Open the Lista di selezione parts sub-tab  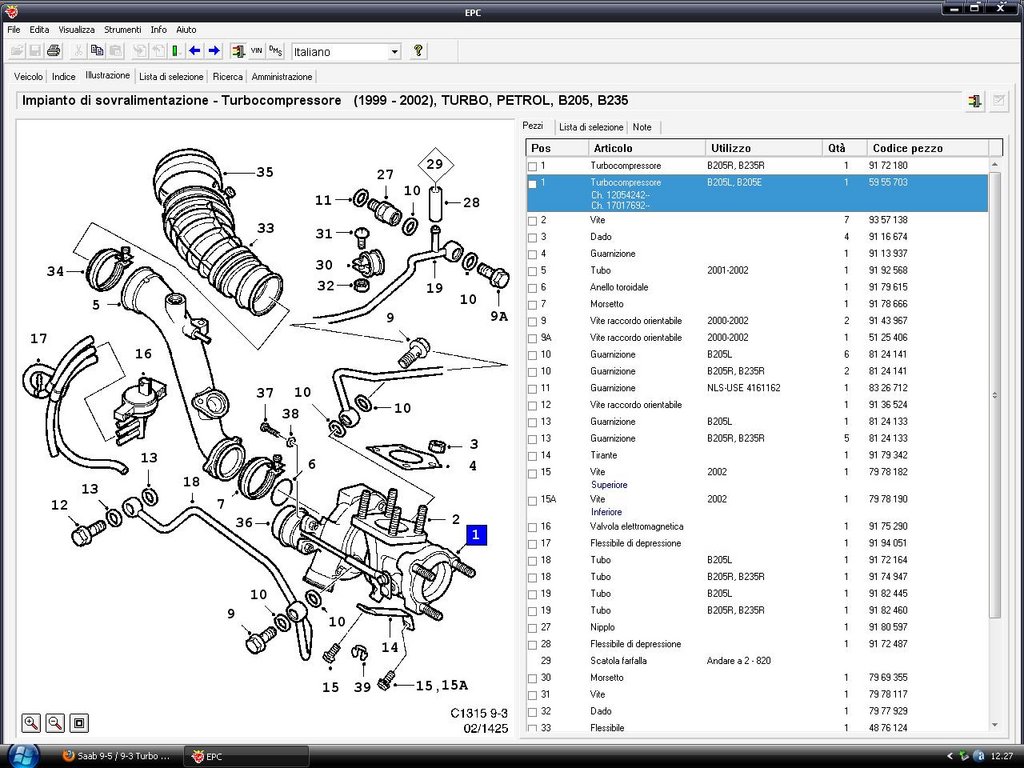(591, 127)
